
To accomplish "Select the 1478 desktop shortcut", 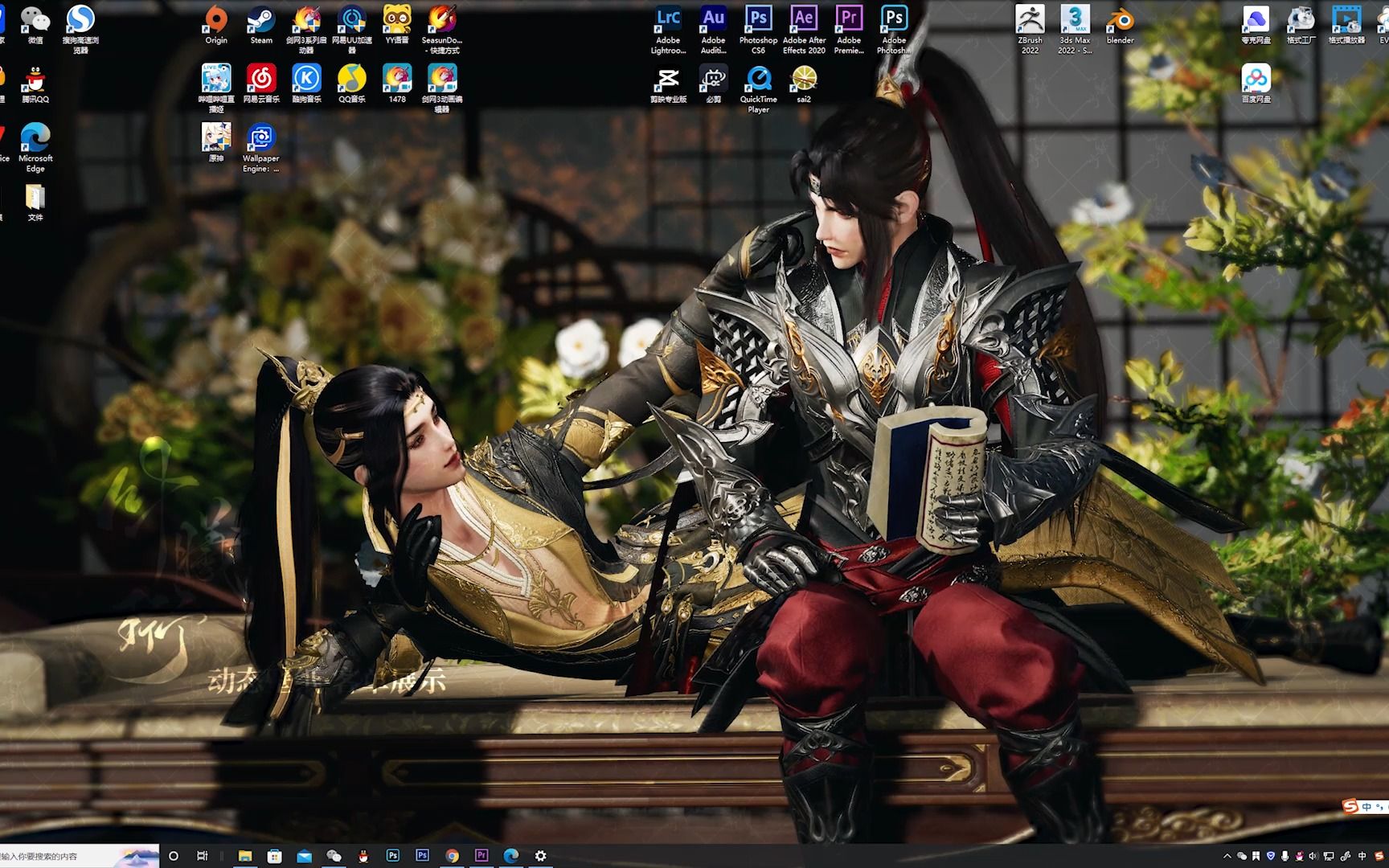I will [x=397, y=84].
